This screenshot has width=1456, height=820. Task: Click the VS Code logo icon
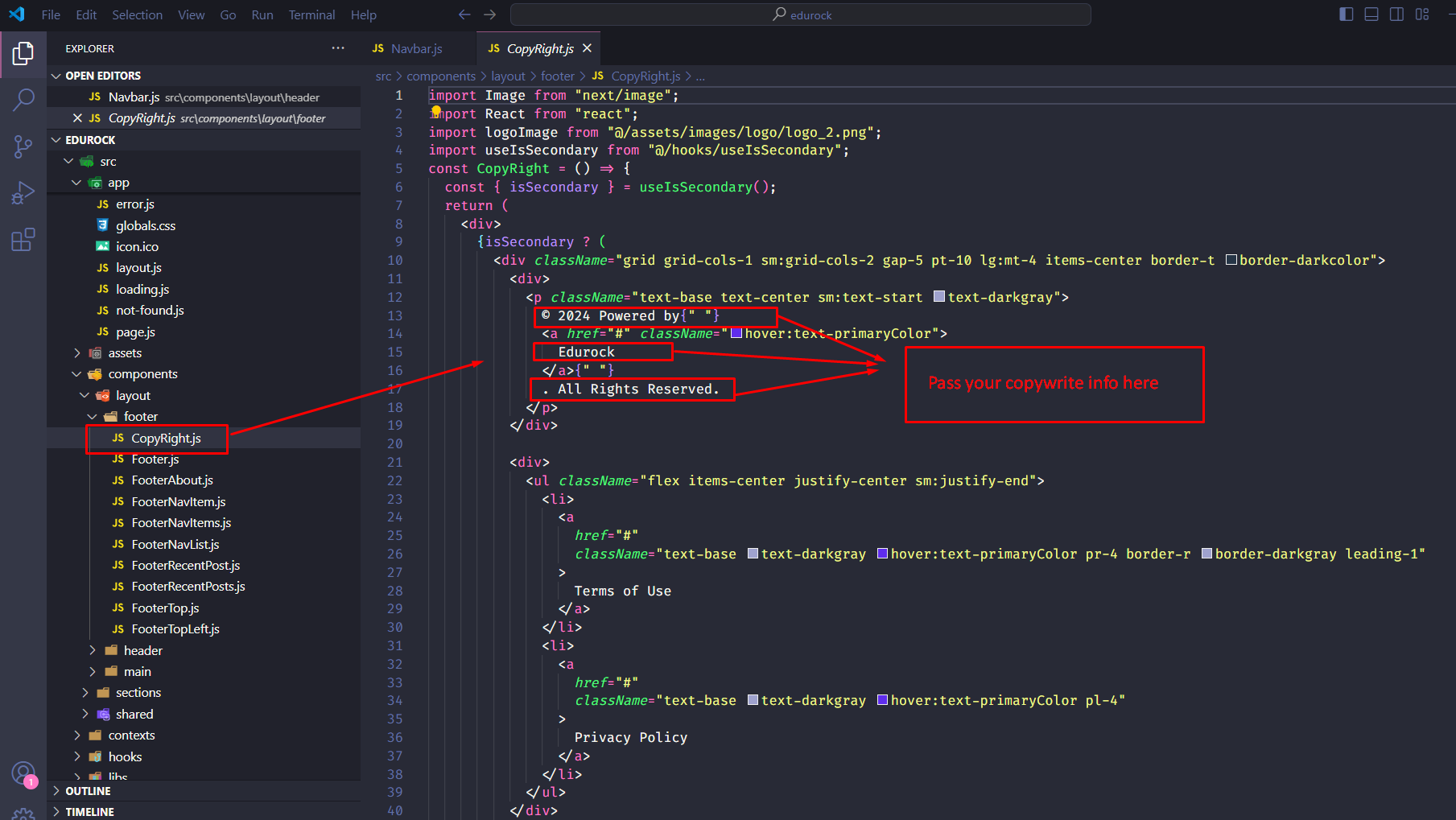pyautogui.click(x=17, y=14)
